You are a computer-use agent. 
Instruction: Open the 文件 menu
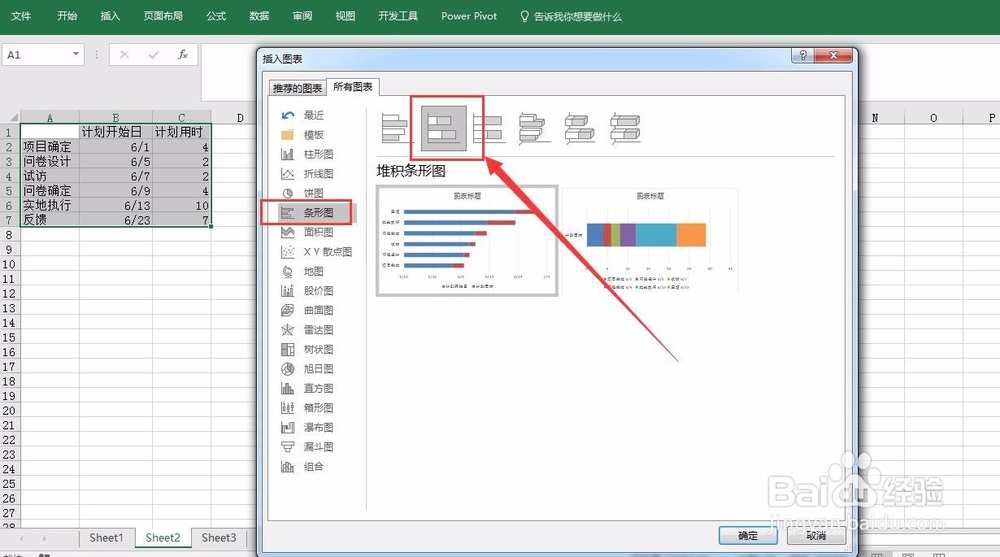(21, 16)
